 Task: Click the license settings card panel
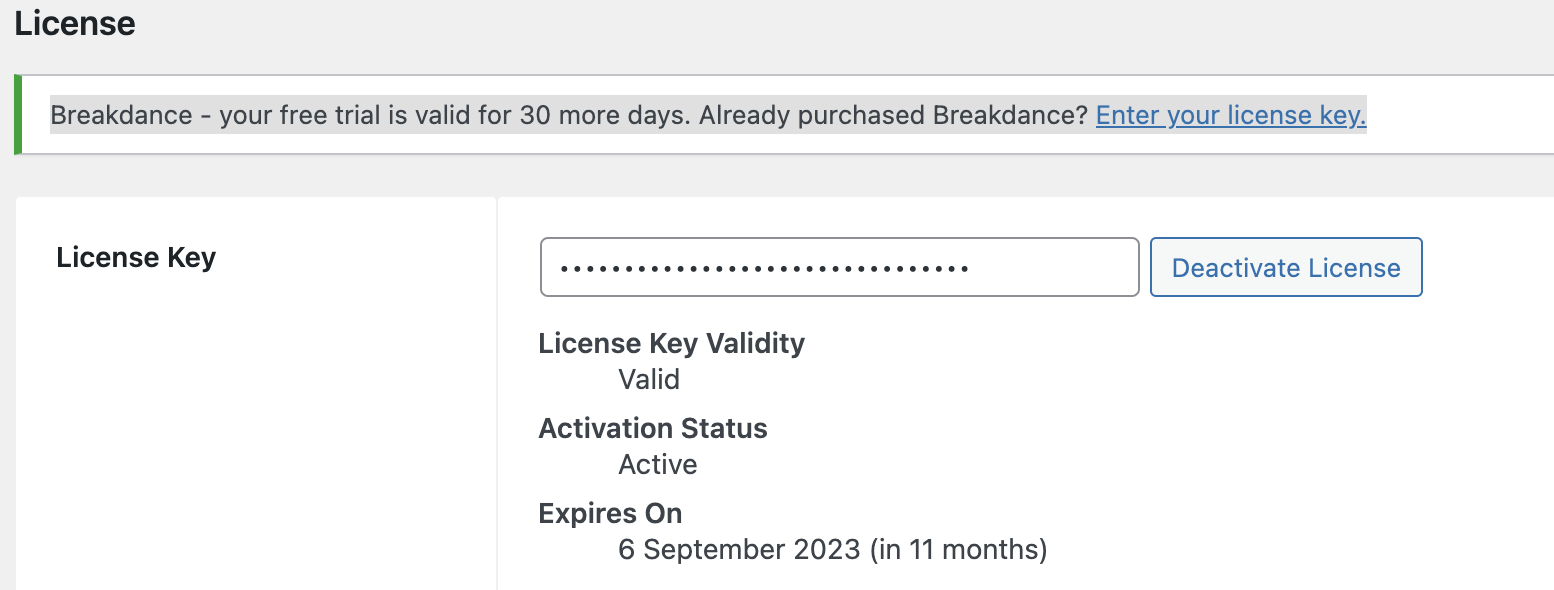coord(300,400)
